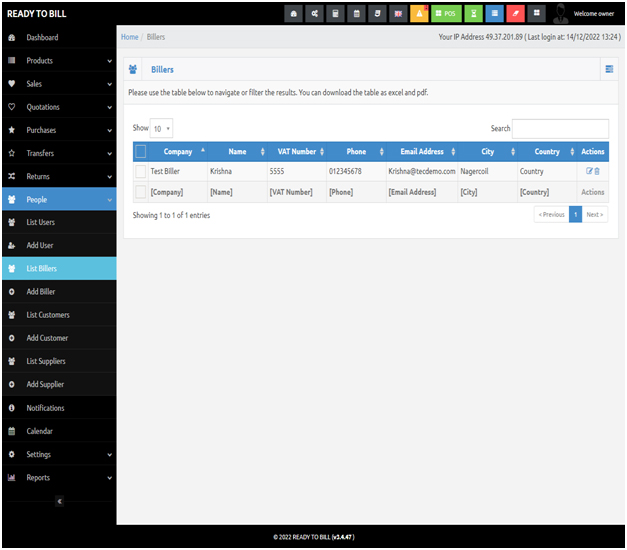Collapse the sidebar with the arrow toggle

[x=60, y=501]
